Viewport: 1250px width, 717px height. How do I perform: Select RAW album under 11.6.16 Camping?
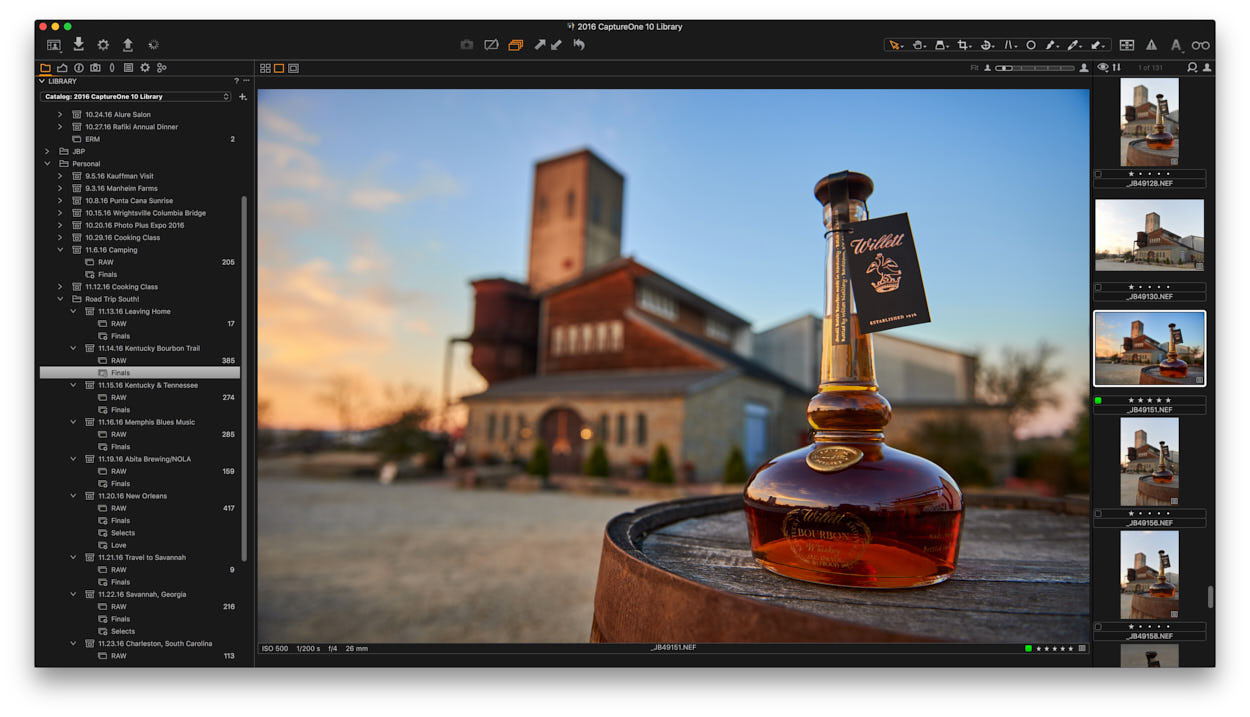tap(105, 262)
